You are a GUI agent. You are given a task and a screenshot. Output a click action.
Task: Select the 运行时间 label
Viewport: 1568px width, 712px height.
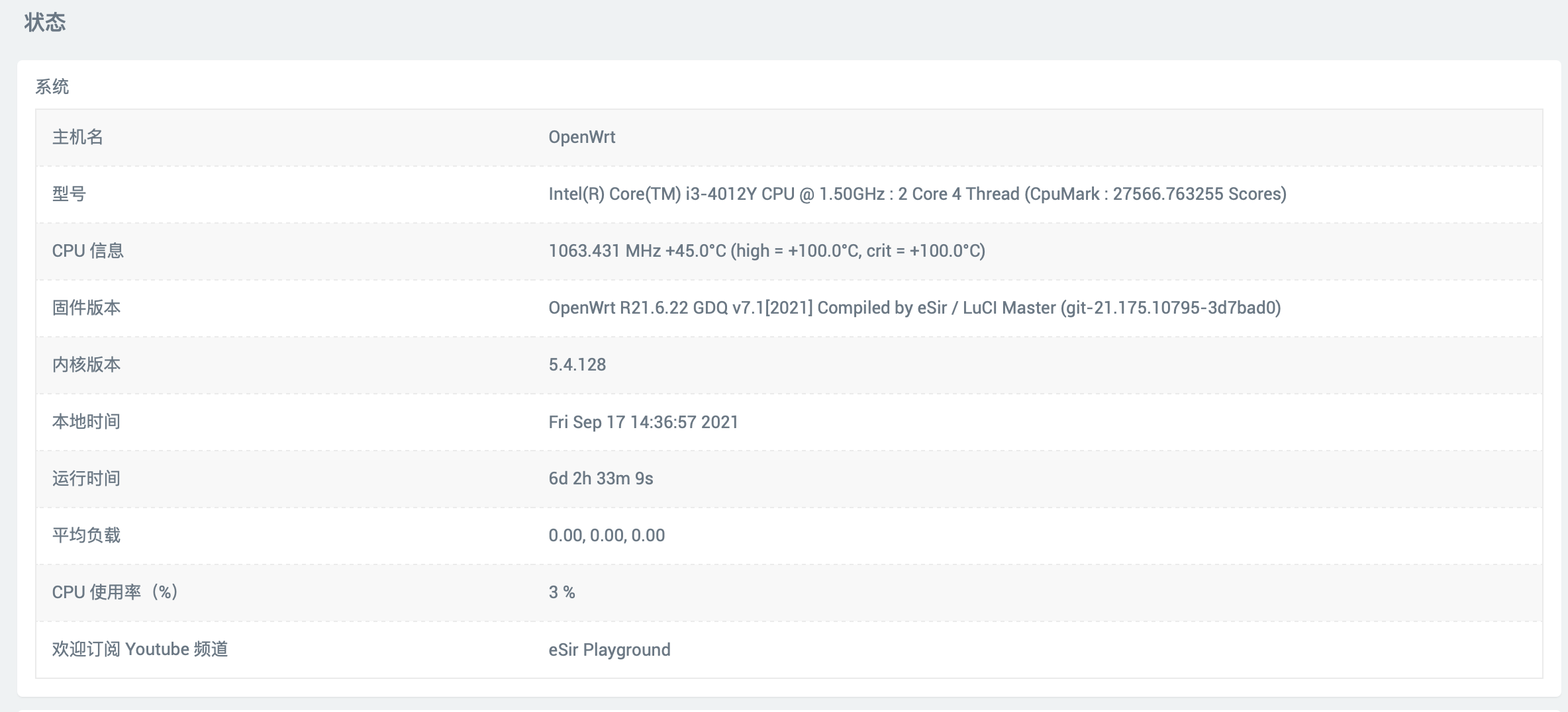pos(86,478)
